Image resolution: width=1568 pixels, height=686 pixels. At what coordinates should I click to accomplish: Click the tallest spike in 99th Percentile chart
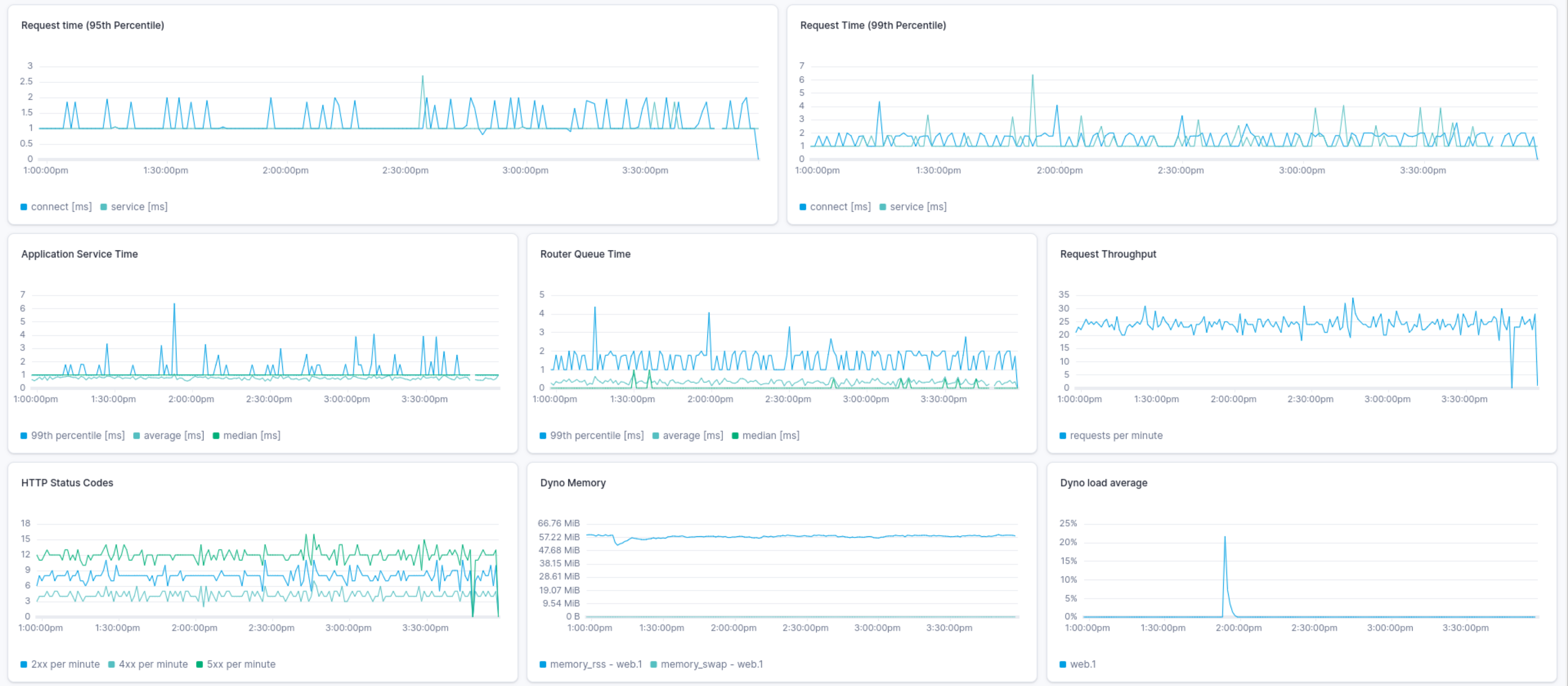pos(1032,76)
